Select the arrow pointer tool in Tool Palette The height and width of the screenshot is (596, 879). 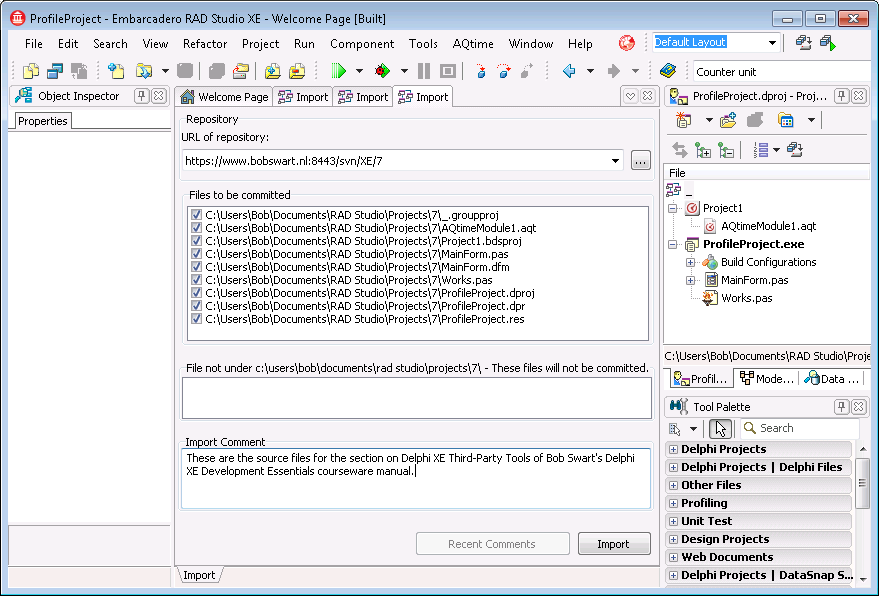pyautogui.click(x=720, y=429)
